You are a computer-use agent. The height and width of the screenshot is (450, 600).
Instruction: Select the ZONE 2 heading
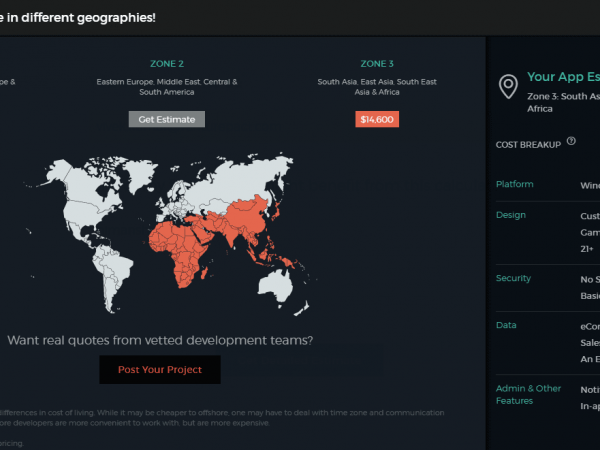[167, 63]
